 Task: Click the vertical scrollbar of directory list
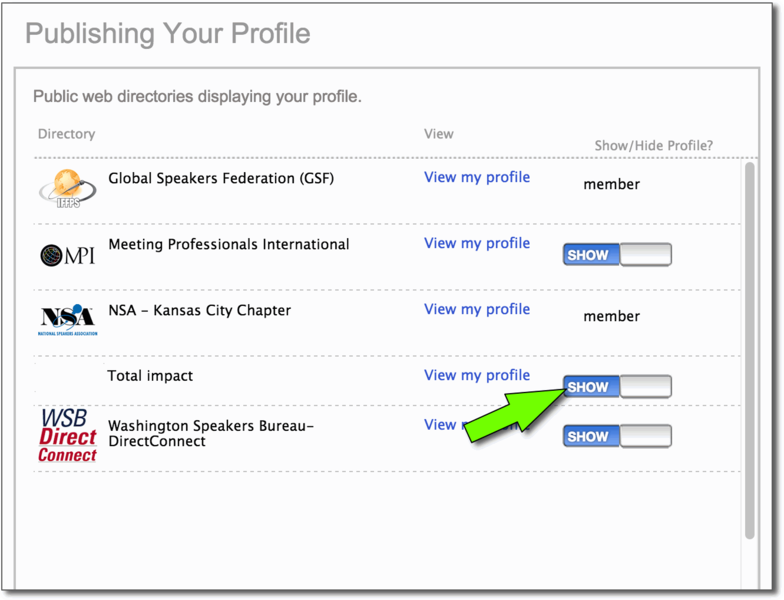point(749,350)
